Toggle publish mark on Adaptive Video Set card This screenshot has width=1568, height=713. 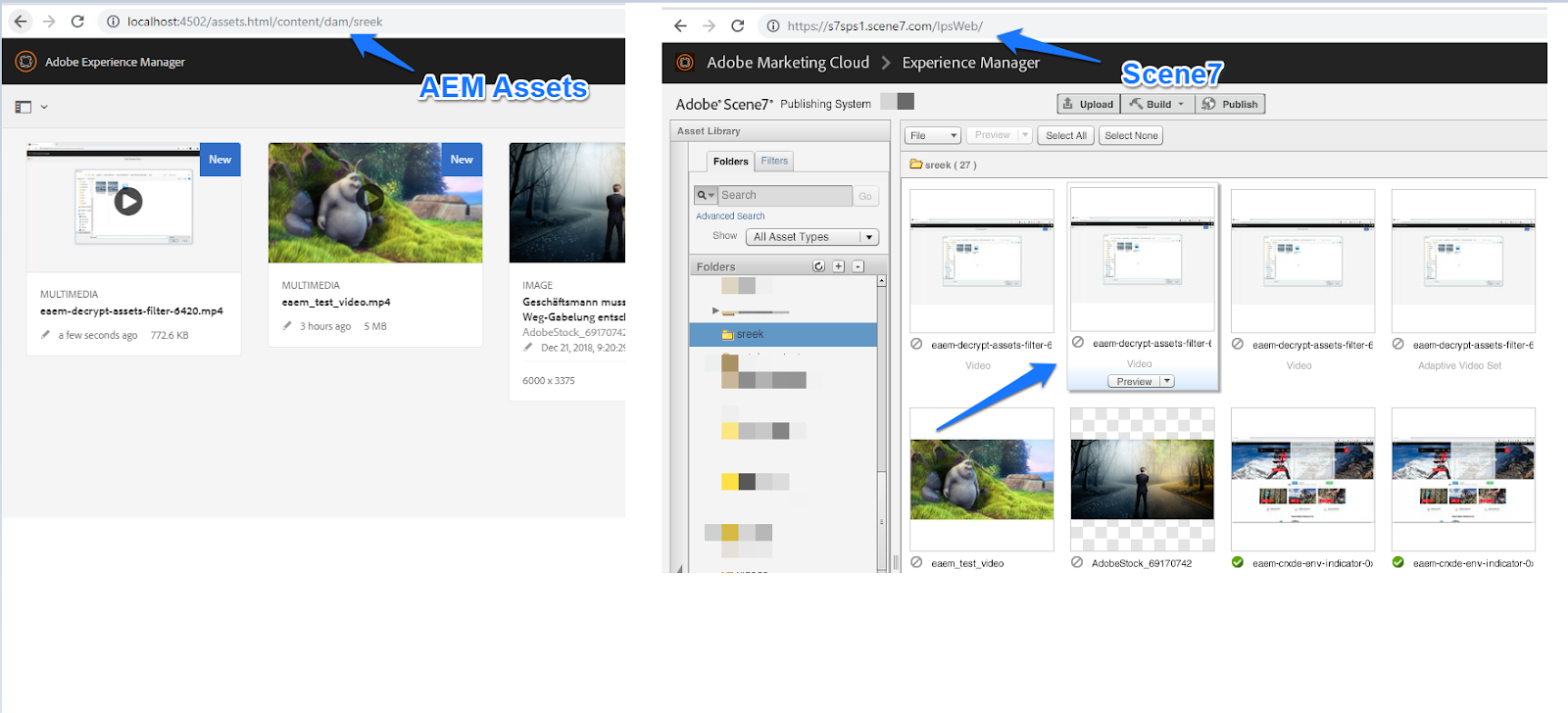click(1398, 344)
